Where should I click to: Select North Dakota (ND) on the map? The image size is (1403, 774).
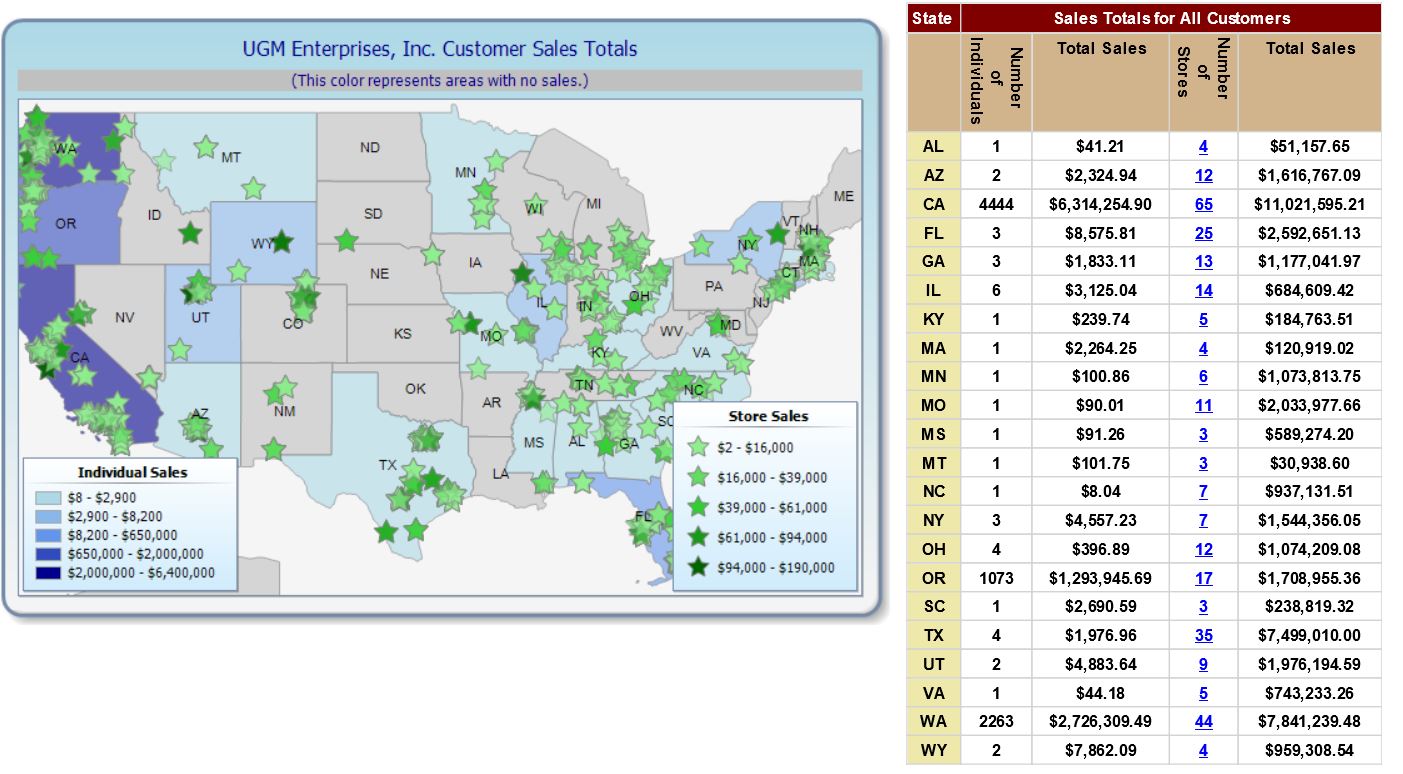pyautogui.click(x=369, y=148)
